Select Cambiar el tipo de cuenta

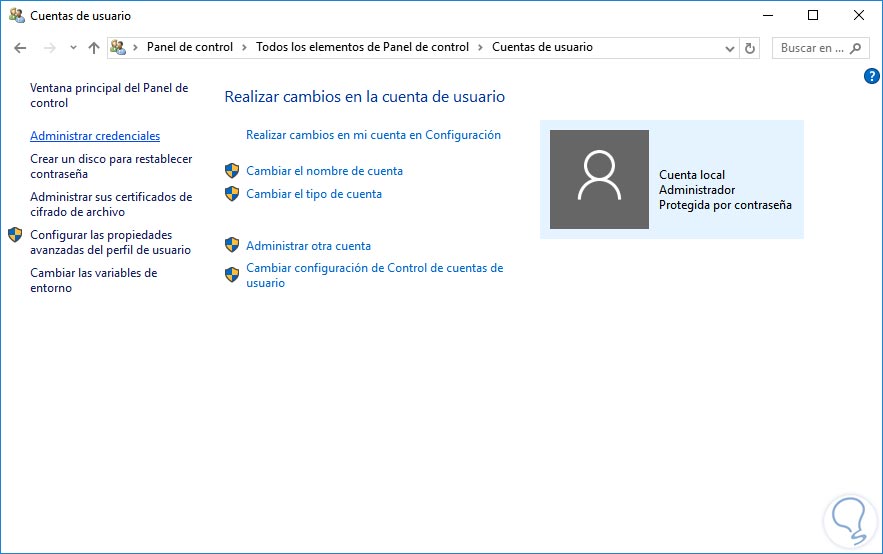click(314, 194)
